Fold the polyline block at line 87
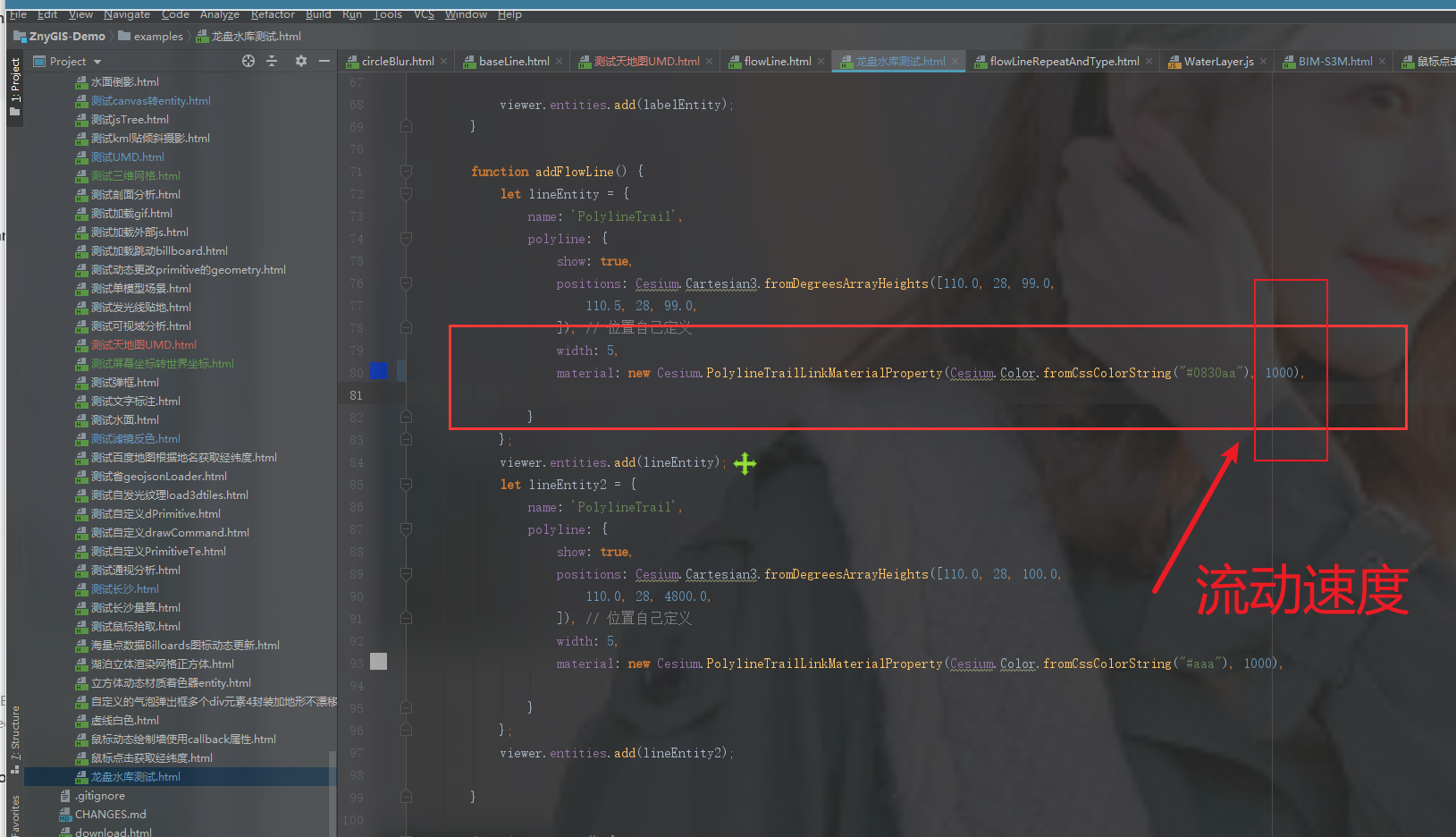This screenshot has width=1456, height=837. [406, 528]
